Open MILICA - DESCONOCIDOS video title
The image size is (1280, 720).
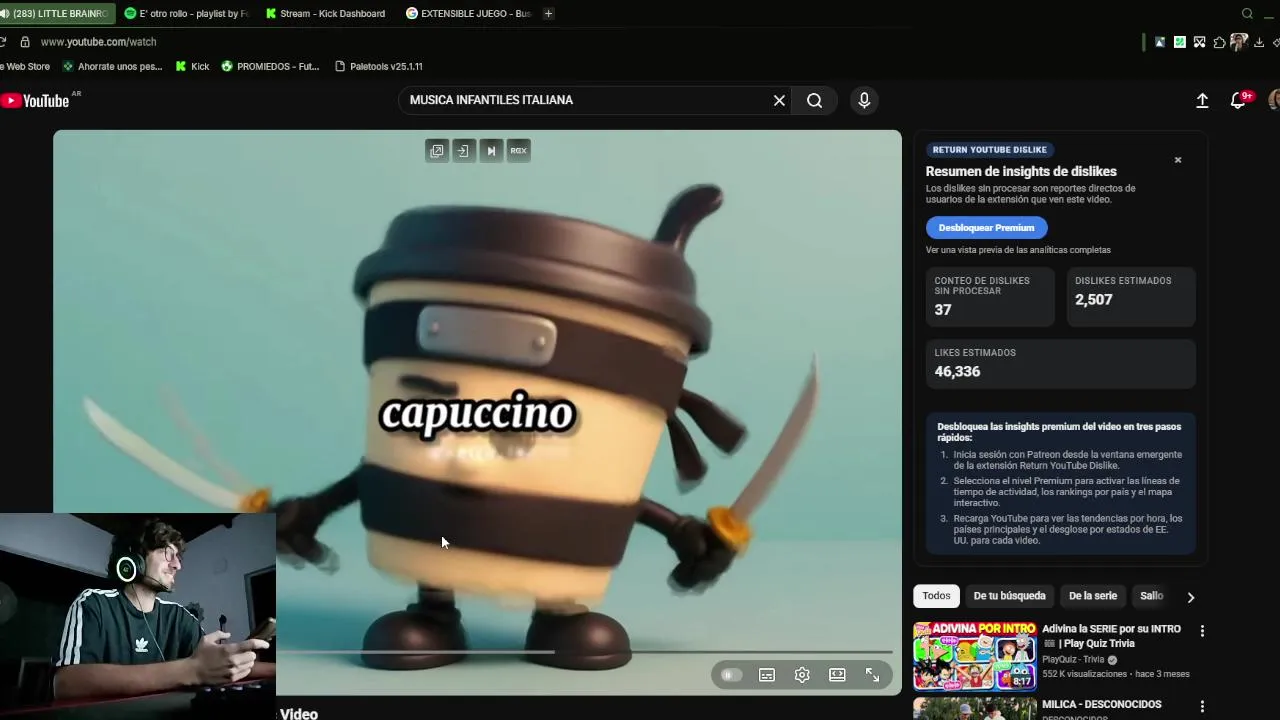[x=1101, y=704]
